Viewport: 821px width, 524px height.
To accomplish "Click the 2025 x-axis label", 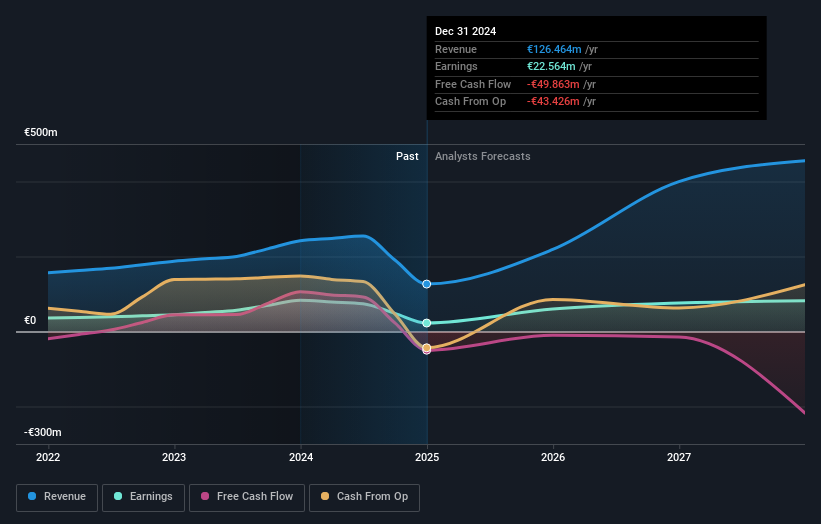I will [x=427, y=457].
